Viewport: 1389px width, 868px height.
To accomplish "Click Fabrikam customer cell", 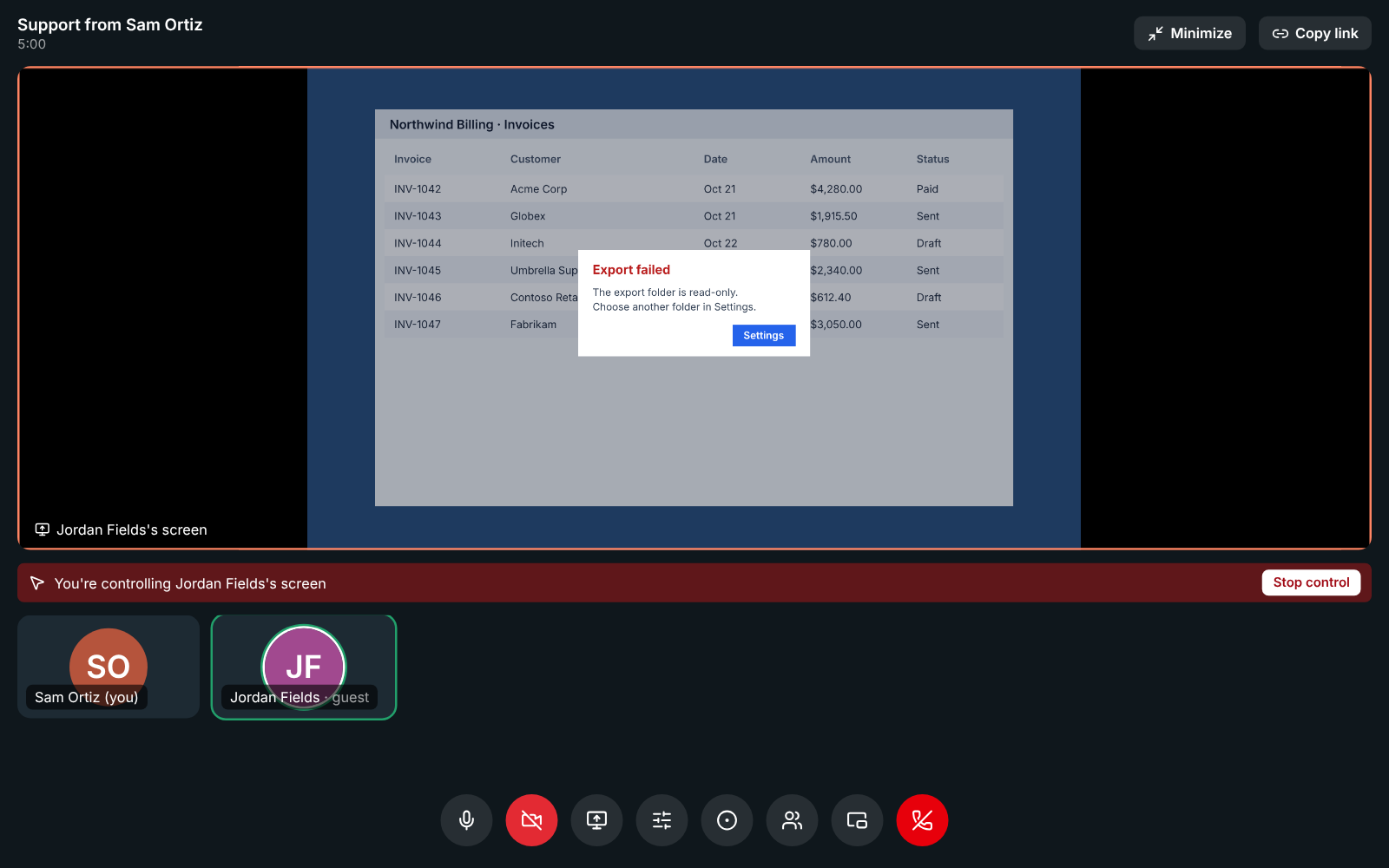I will pyautogui.click(x=533, y=325).
